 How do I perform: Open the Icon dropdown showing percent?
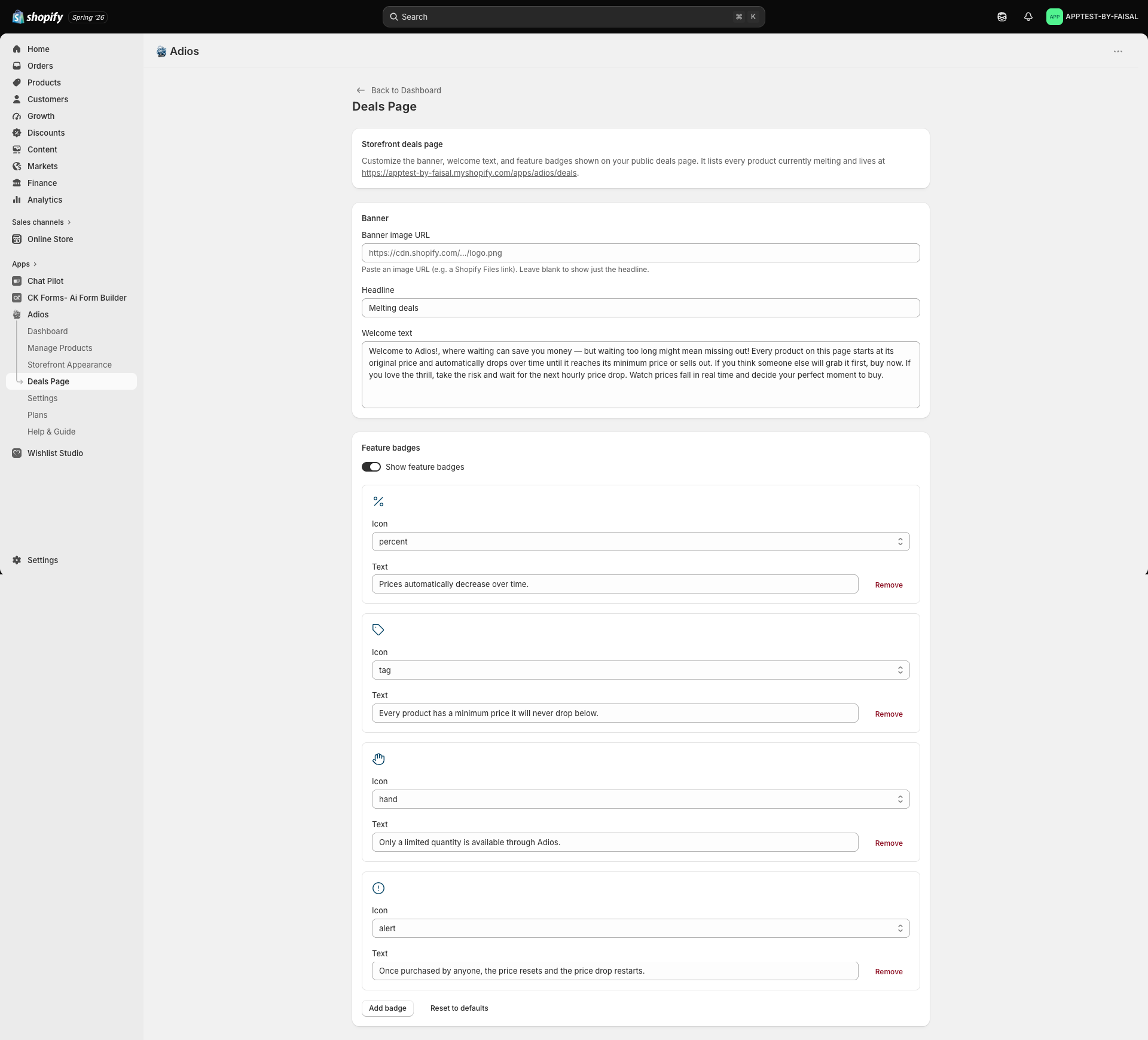(x=641, y=542)
